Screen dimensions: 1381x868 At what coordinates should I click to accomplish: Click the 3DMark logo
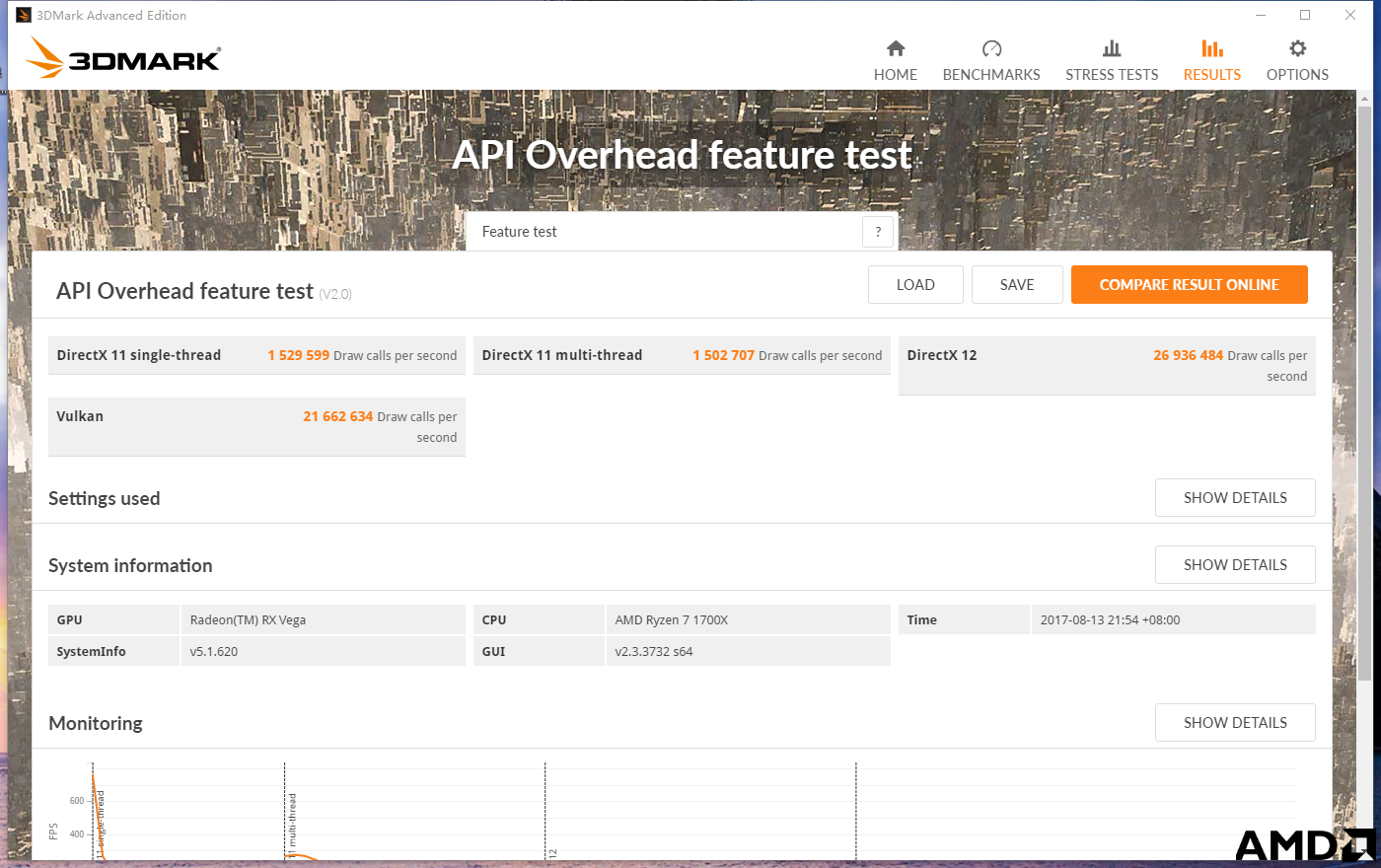point(124,57)
